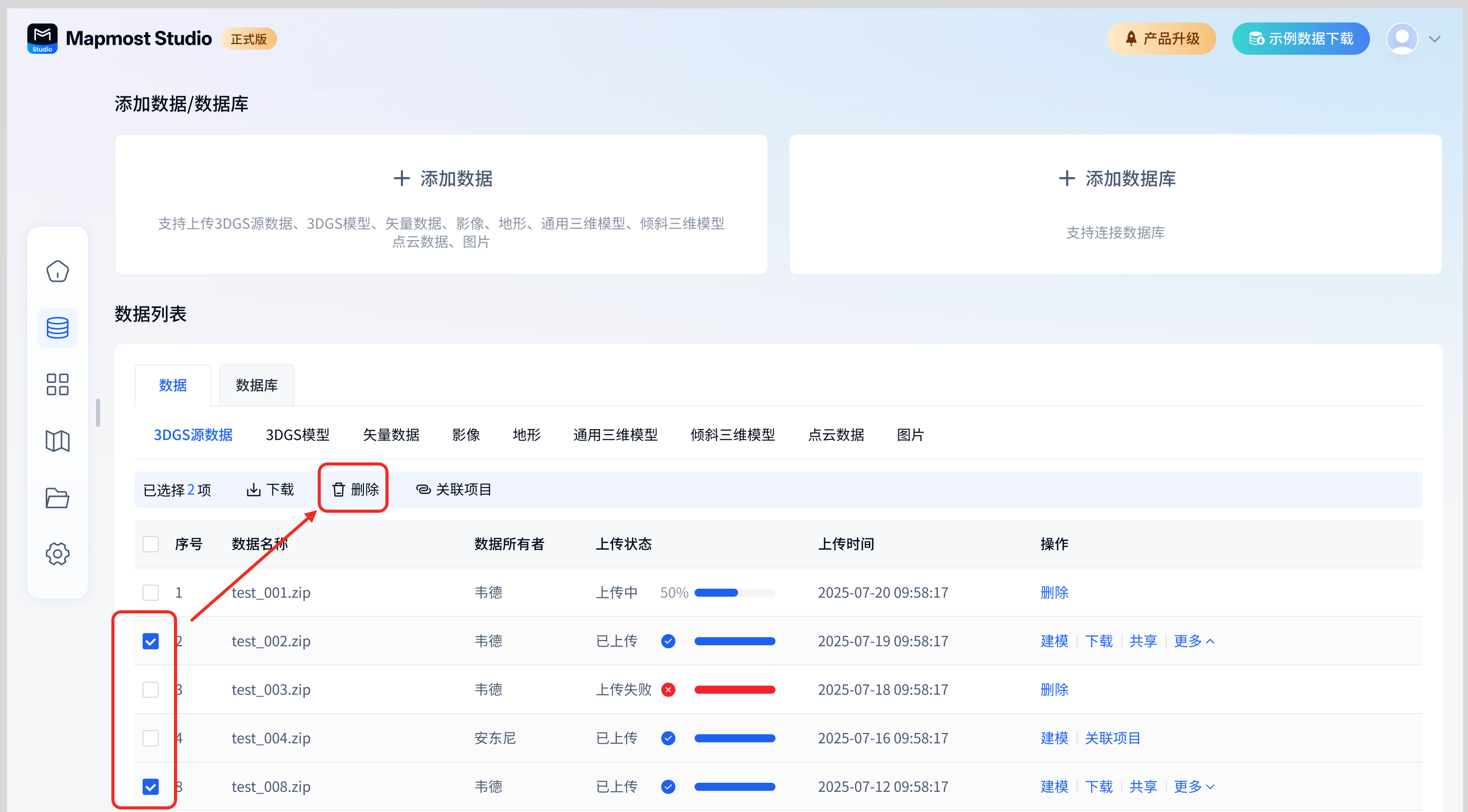The height and width of the screenshot is (812, 1468).
Task: Check the test_003.zip row checkbox
Action: click(x=150, y=689)
